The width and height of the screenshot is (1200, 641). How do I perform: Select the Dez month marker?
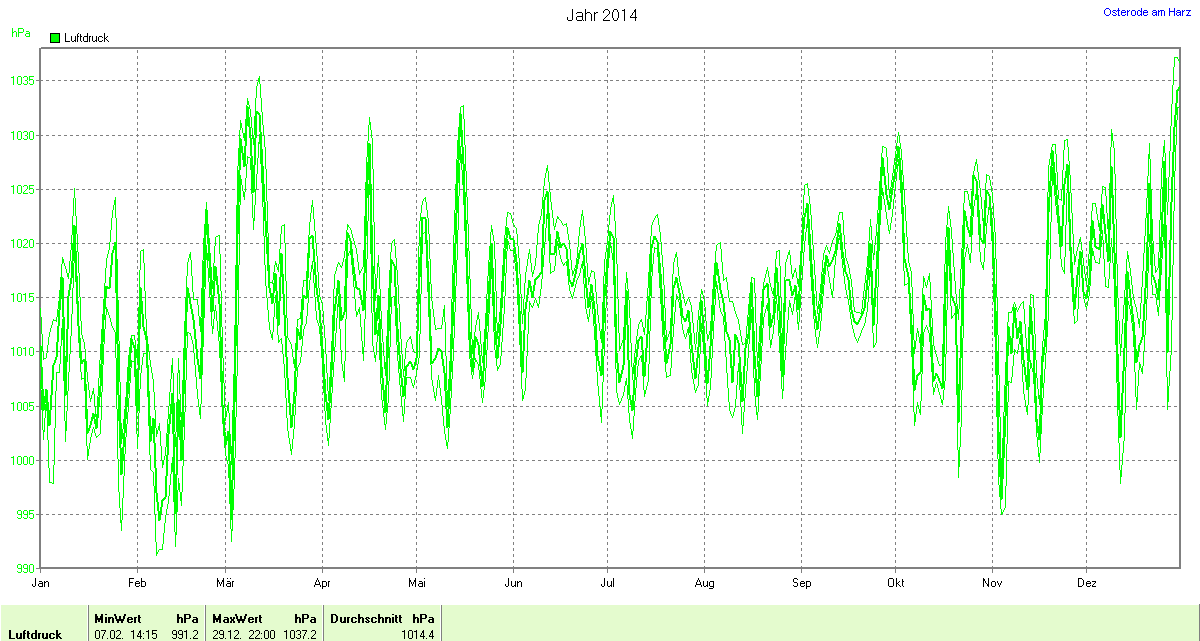[x=1086, y=582]
